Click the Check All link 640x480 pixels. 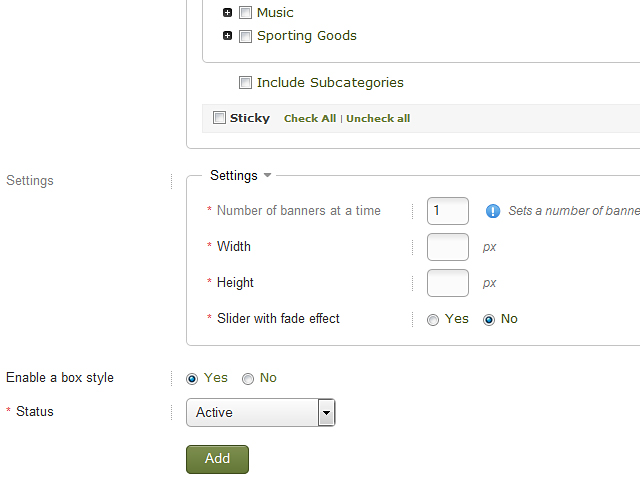pyautogui.click(x=310, y=118)
